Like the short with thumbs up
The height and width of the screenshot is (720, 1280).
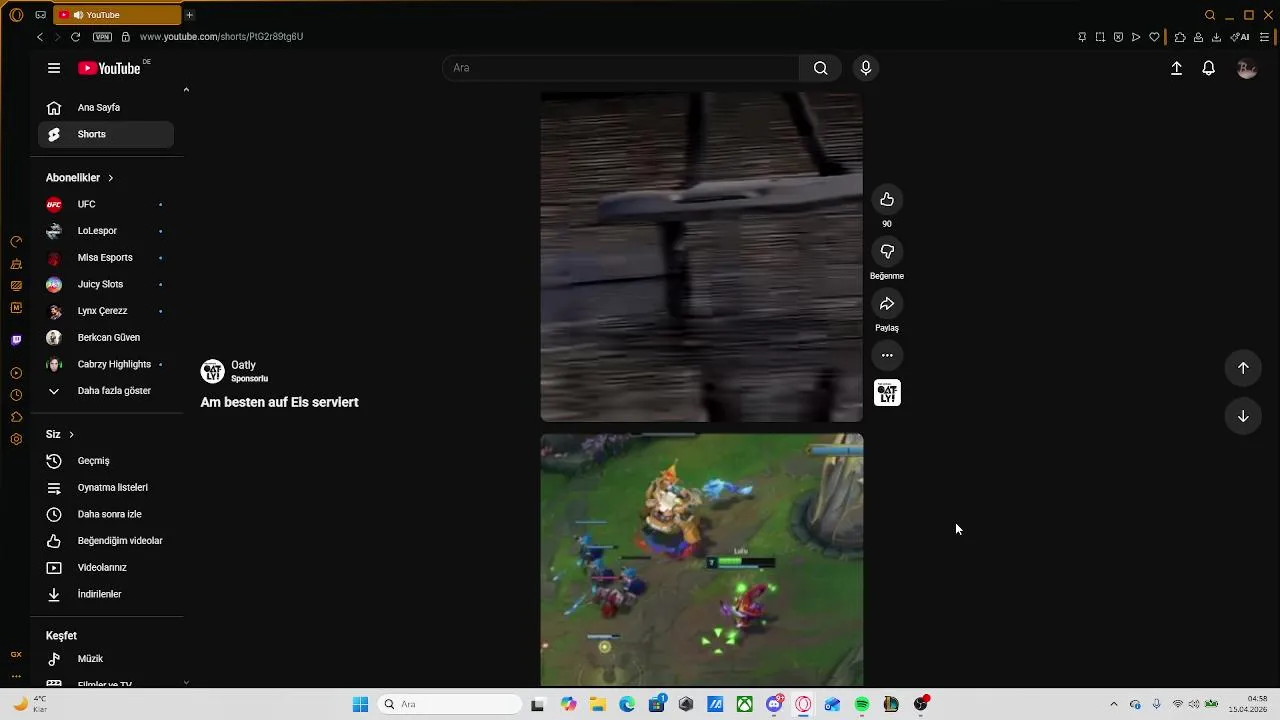pos(887,200)
